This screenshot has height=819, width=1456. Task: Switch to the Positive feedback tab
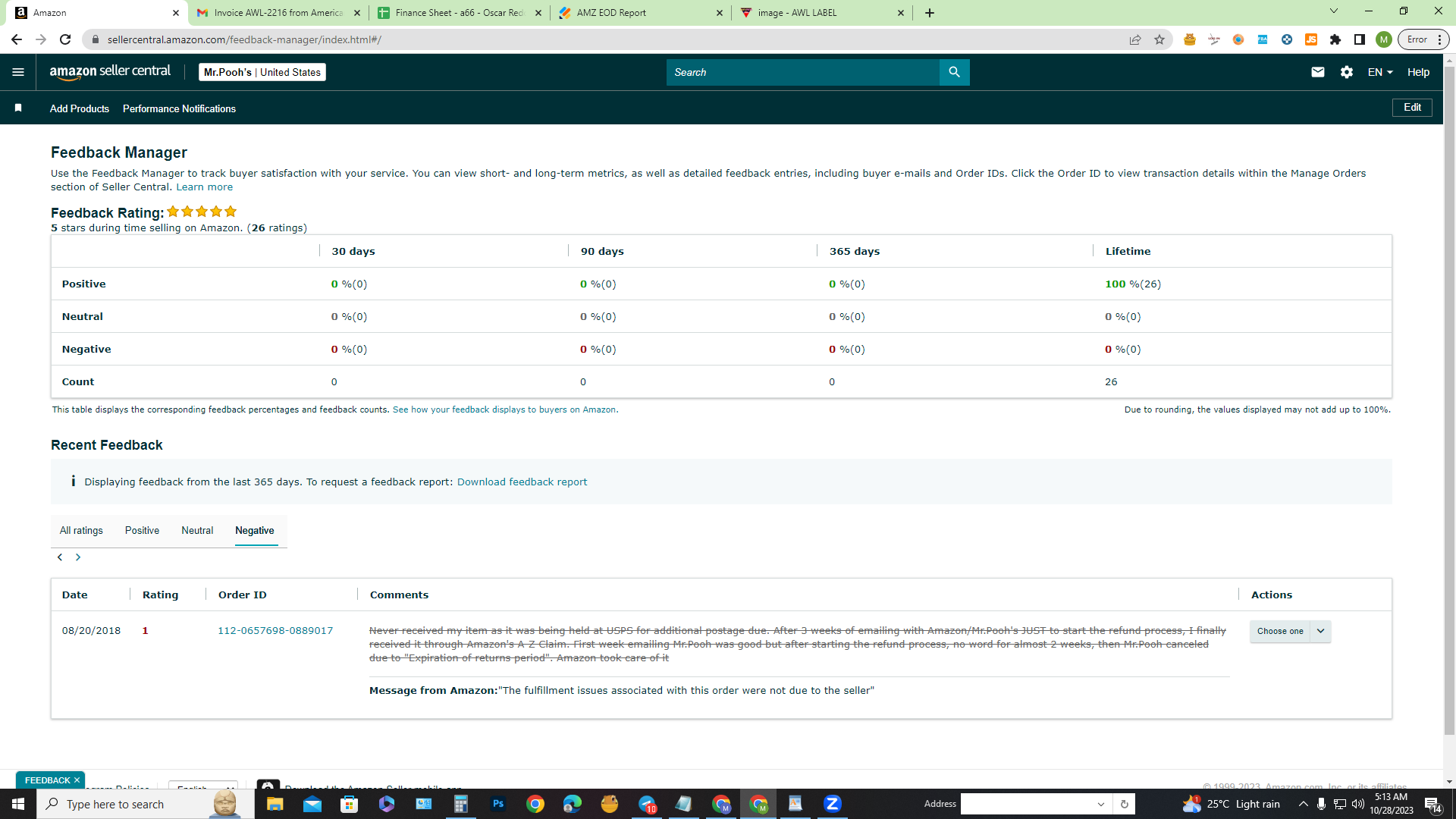pos(142,531)
